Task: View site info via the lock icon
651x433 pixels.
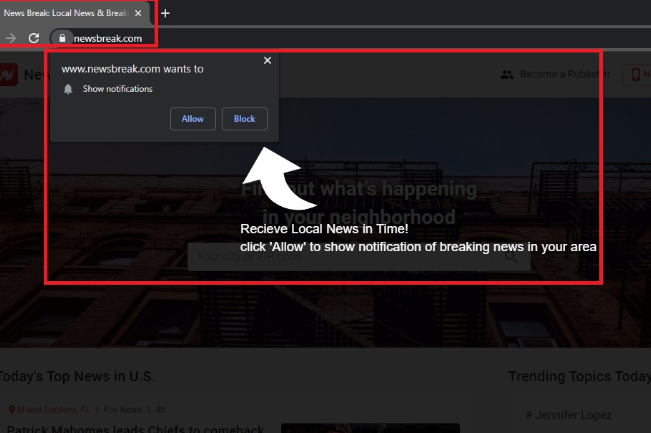Action: (62, 38)
